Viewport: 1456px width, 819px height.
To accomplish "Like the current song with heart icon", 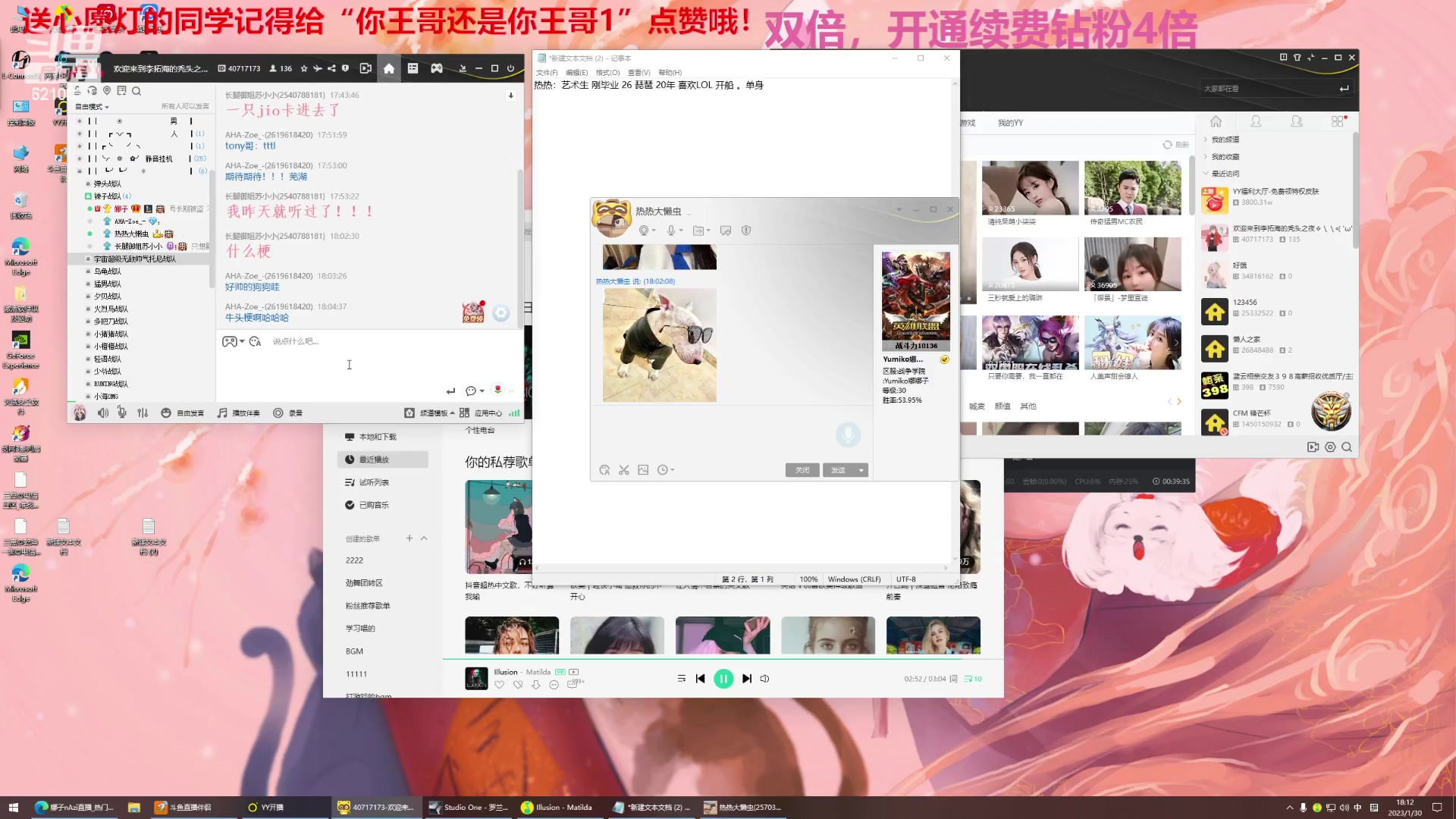I will click(499, 685).
